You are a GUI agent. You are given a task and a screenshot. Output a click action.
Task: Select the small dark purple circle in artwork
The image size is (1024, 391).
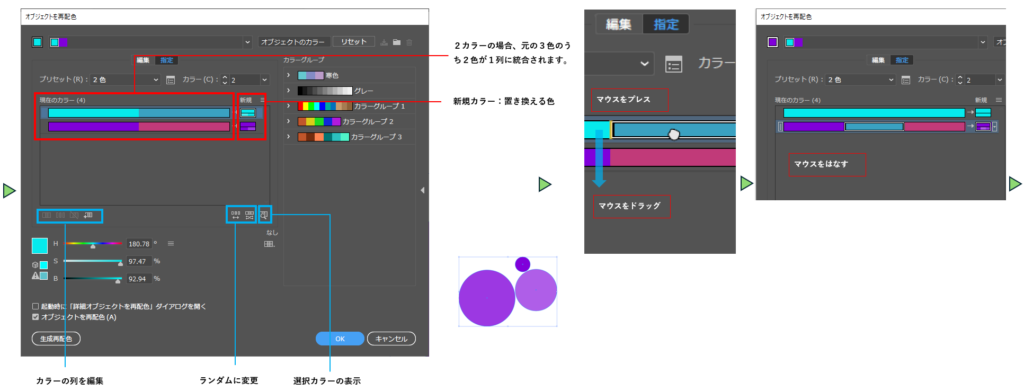522,264
